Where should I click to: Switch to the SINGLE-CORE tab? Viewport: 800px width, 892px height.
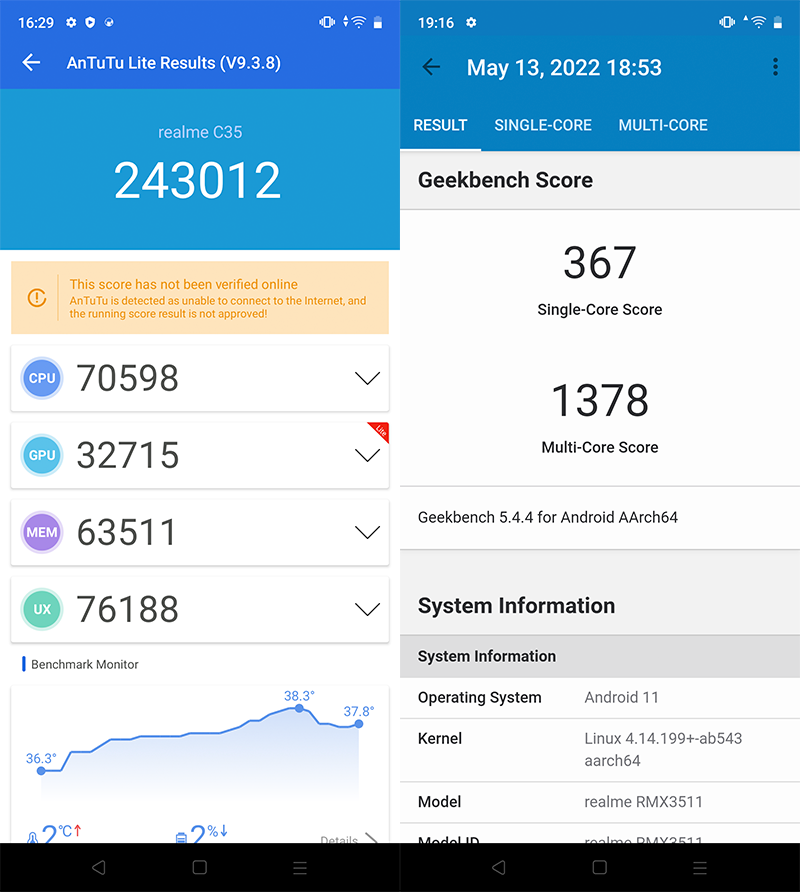click(x=543, y=125)
